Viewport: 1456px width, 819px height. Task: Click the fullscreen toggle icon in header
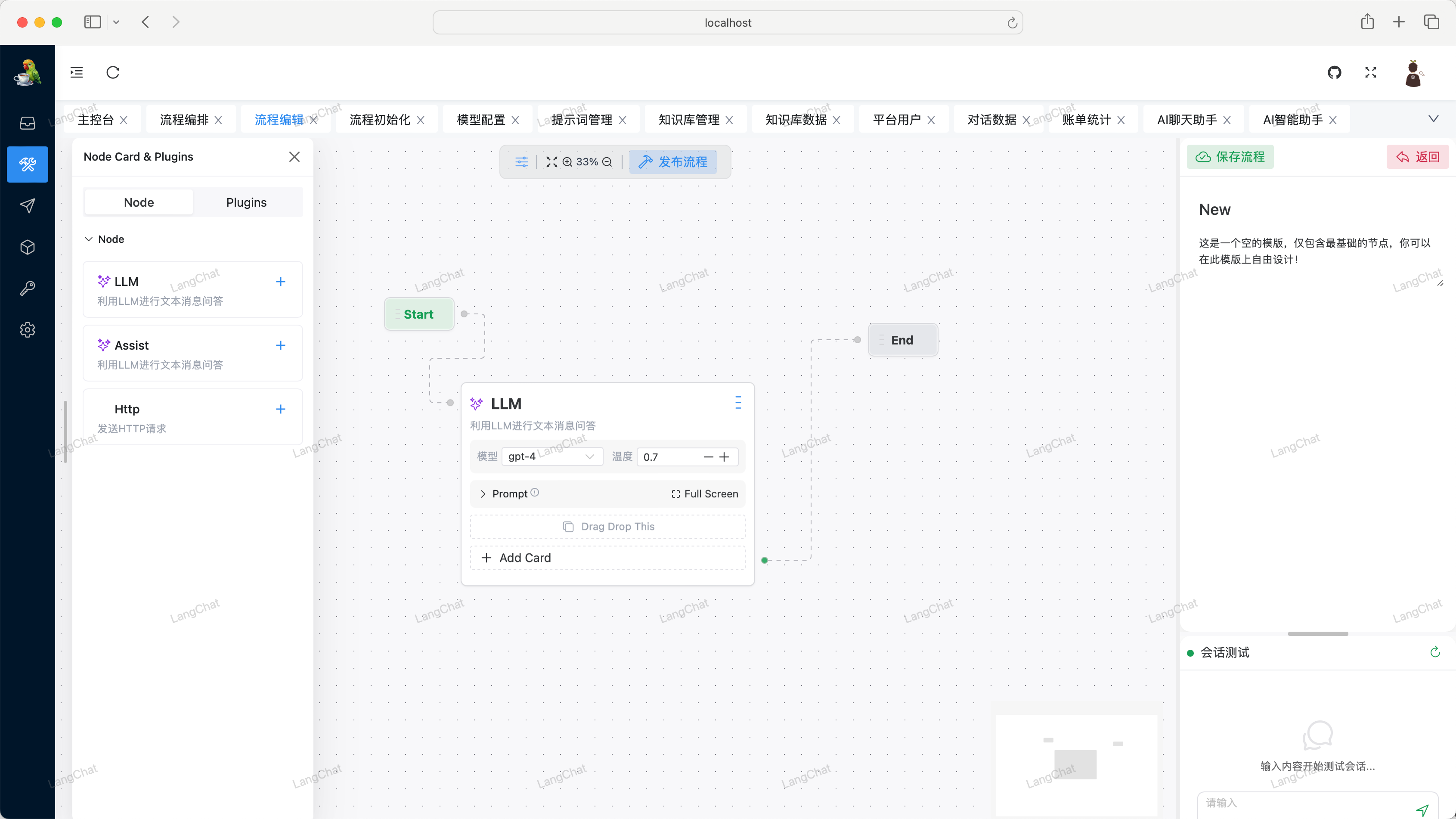tap(1370, 72)
